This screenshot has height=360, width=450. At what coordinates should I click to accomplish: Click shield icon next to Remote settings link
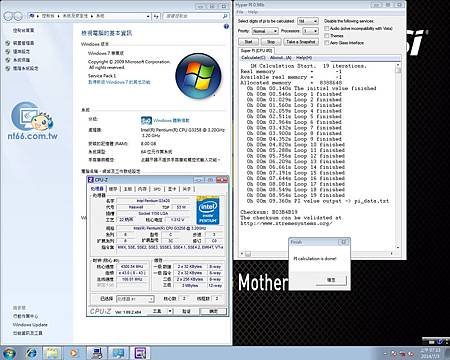8,51
